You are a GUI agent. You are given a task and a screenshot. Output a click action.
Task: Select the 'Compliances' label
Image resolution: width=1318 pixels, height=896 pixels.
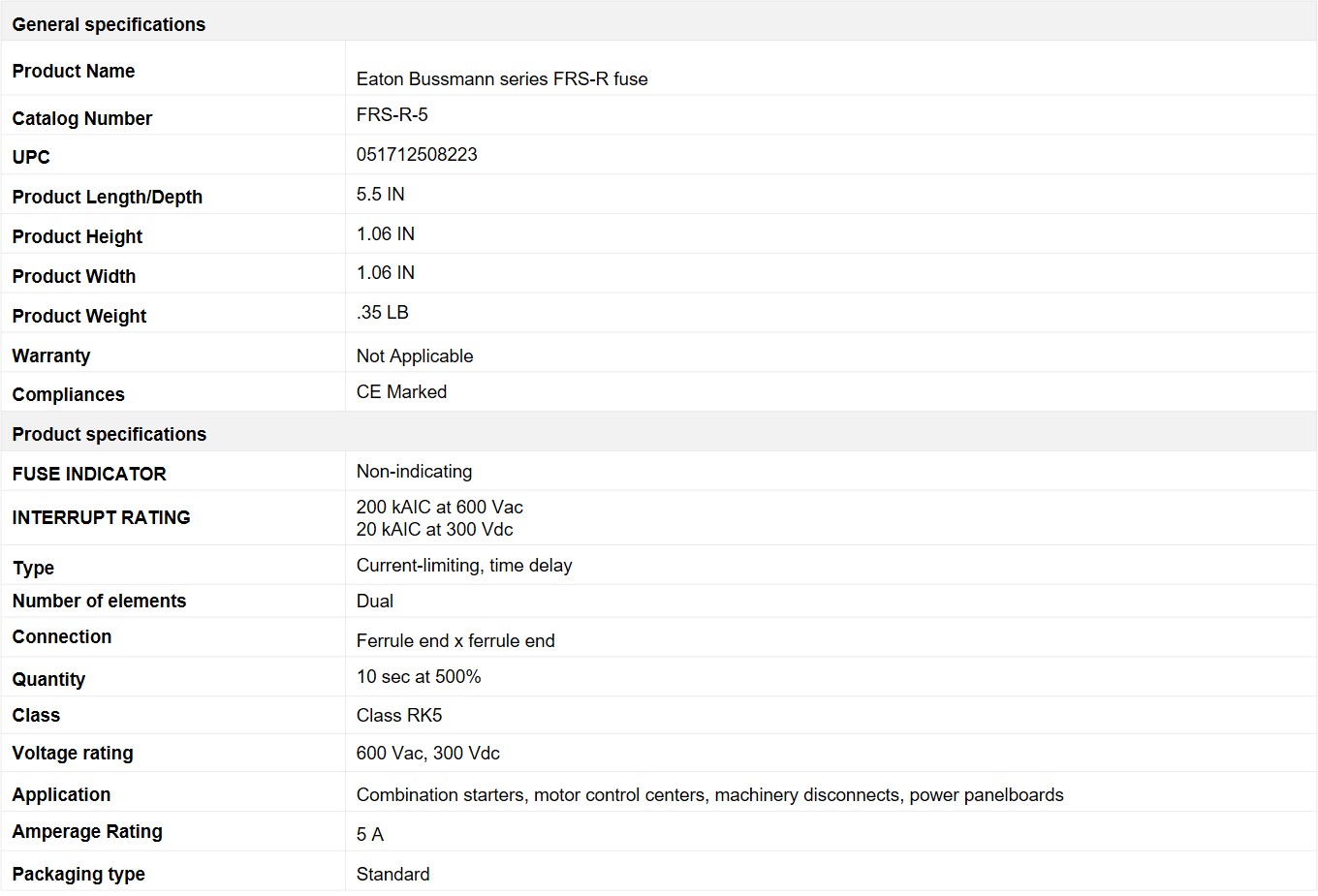coord(69,394)
